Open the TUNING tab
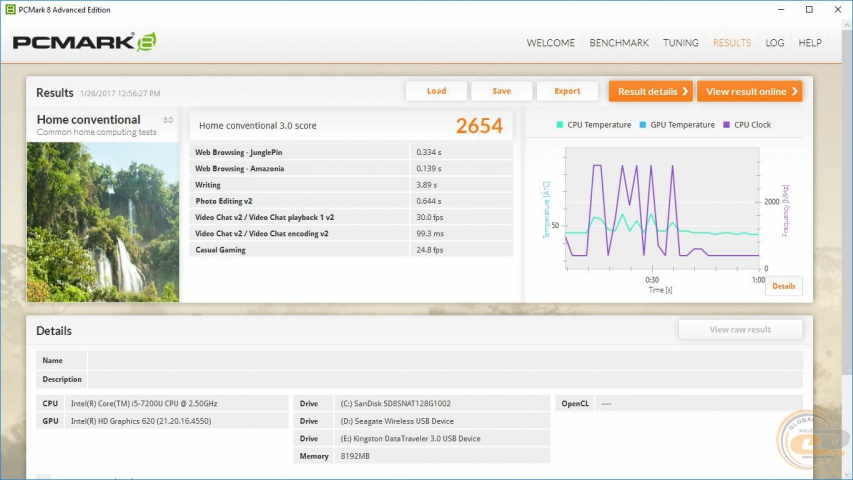Viewport: 853px width, 480px height. tap(681, 43)
